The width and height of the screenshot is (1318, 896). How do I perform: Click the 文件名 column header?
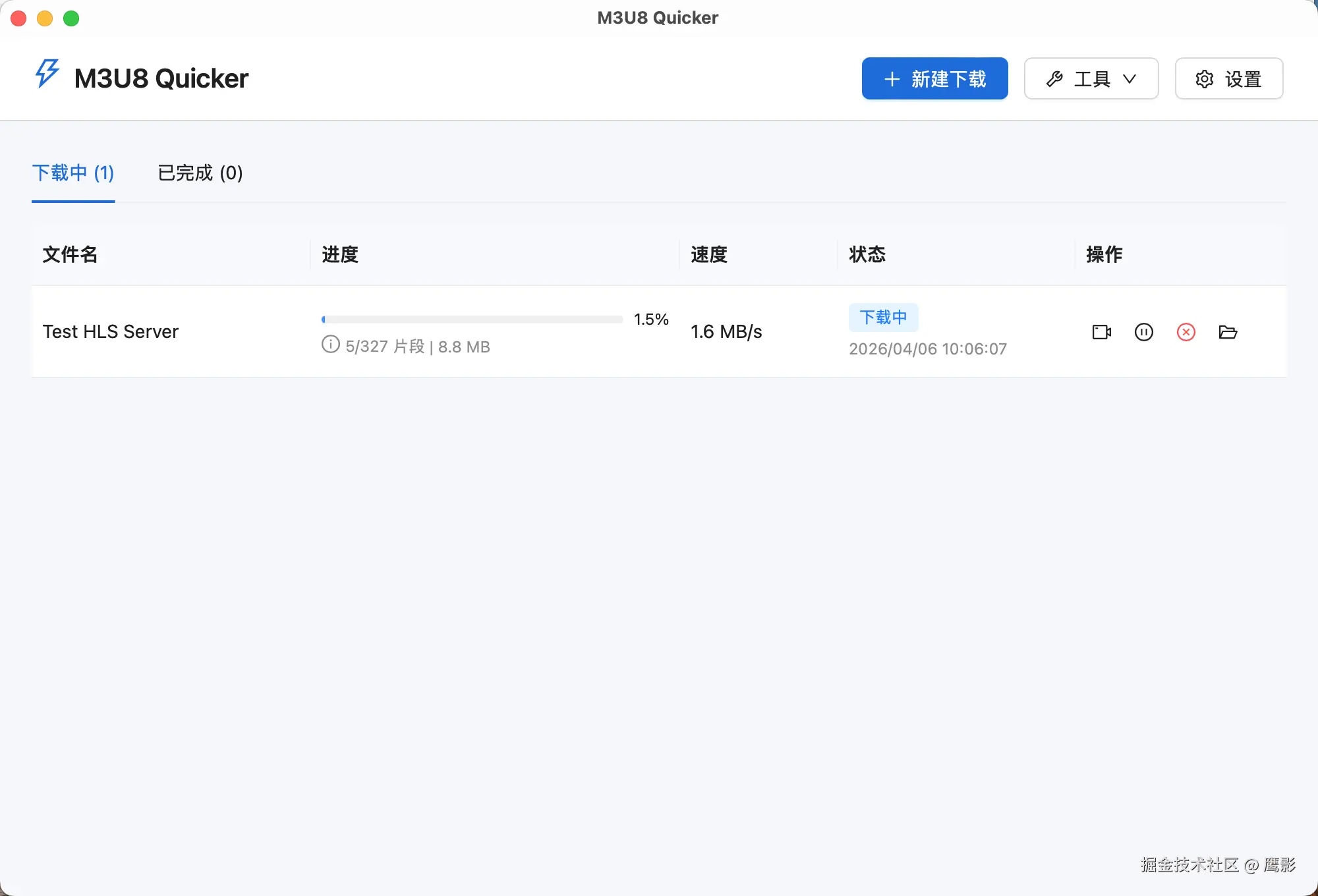pos(70,254)
